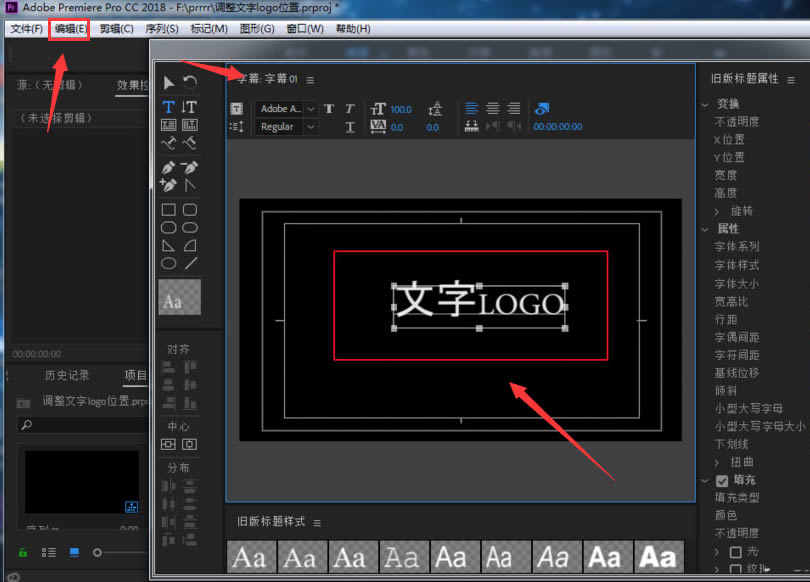Enable the 光 (sheen) checkbox
Viewport: 810px width, 582px height.
click(x=735, y=552)
